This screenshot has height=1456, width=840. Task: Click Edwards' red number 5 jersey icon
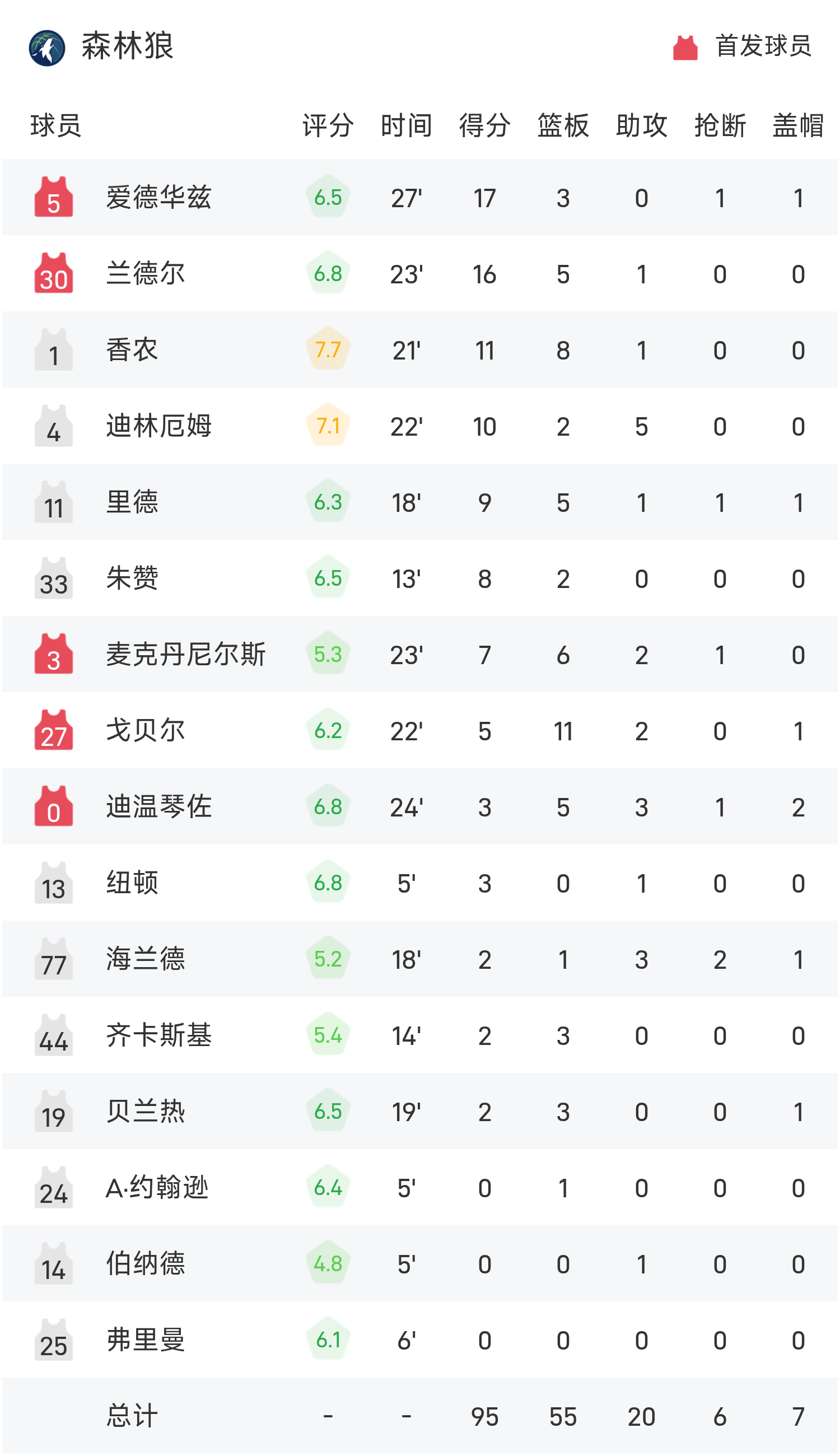pos(54,197)
